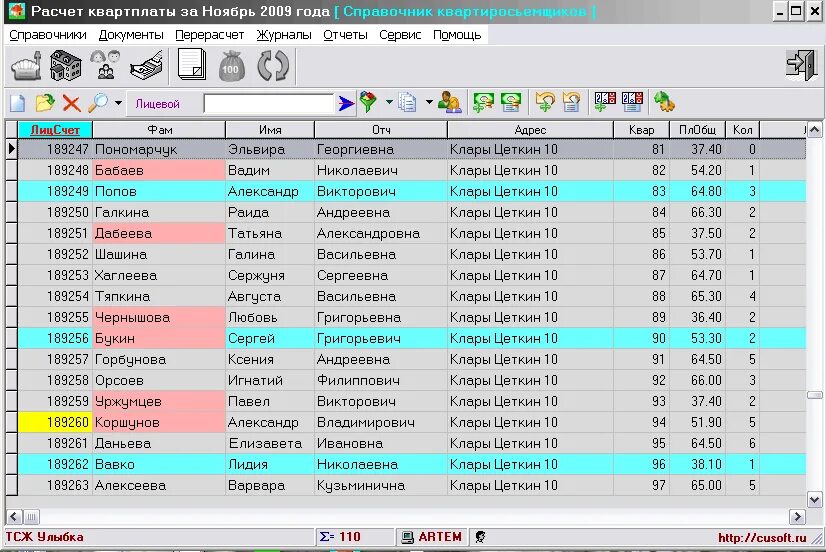This screenshot has width=826, height=552.
Task: Select the row for Попов Александр
Action: (x=412, y=191)
